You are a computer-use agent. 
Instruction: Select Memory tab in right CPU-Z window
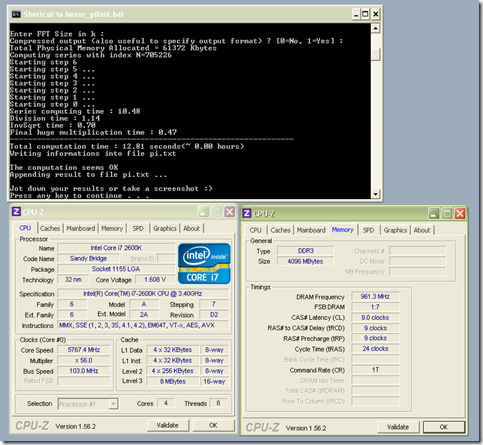(342, 229)
